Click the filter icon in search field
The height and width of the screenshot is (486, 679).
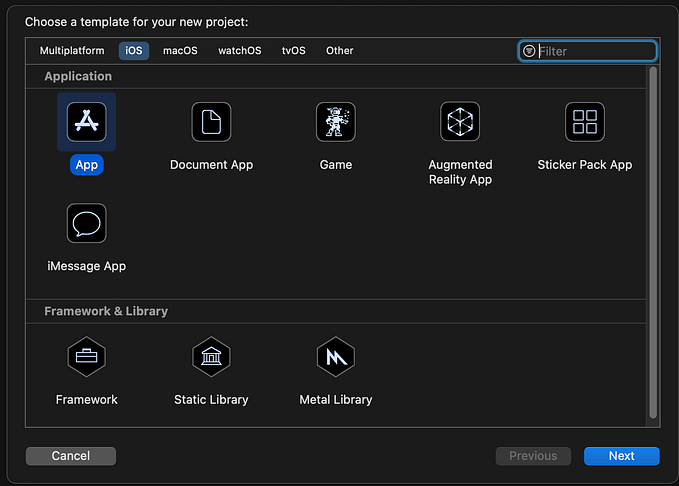point(529,51)
